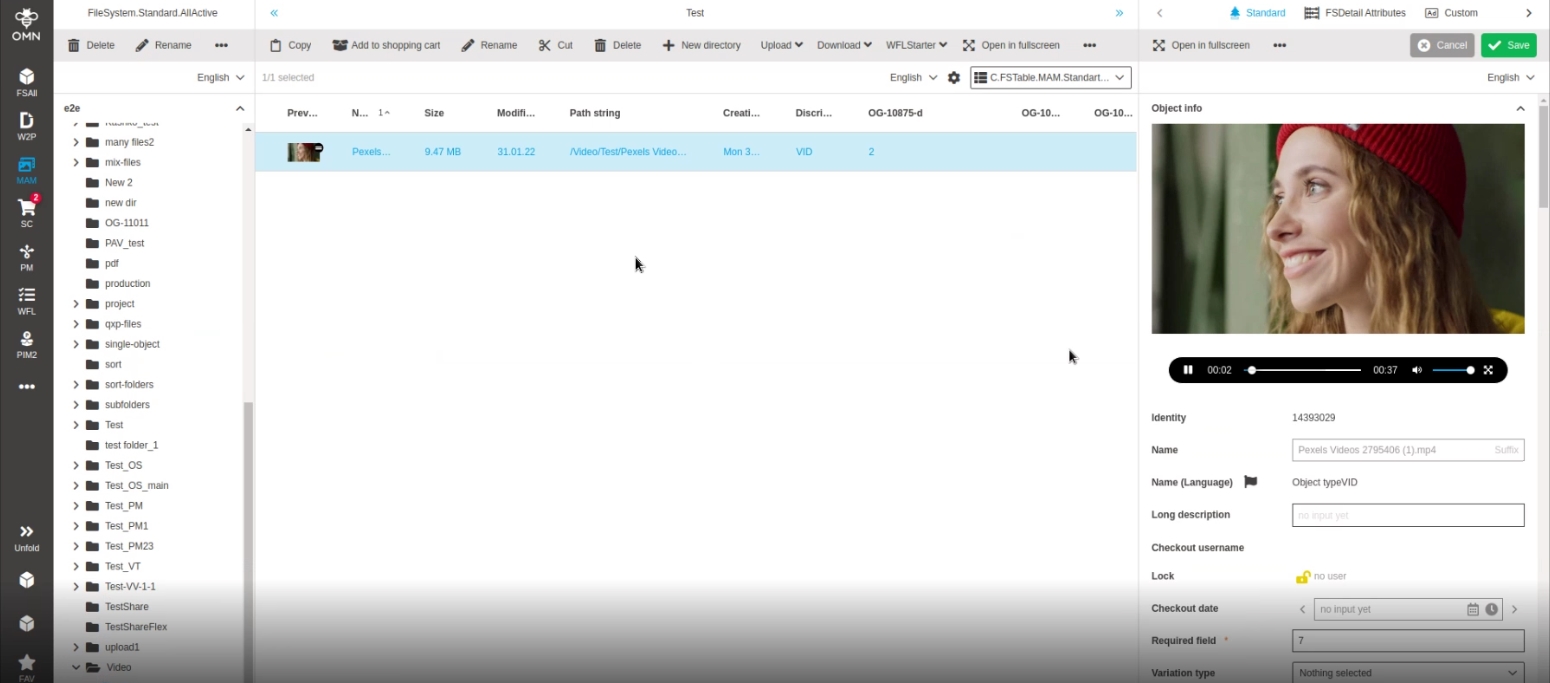Image resolution: width=1550 pixels, height=683 pixels.
Task: Click Cut in center toolbar
Action: pos(555,45)
